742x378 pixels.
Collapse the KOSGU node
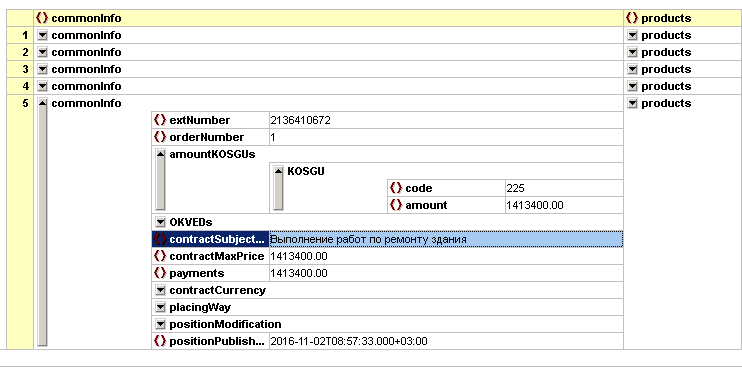pos(278,171)
